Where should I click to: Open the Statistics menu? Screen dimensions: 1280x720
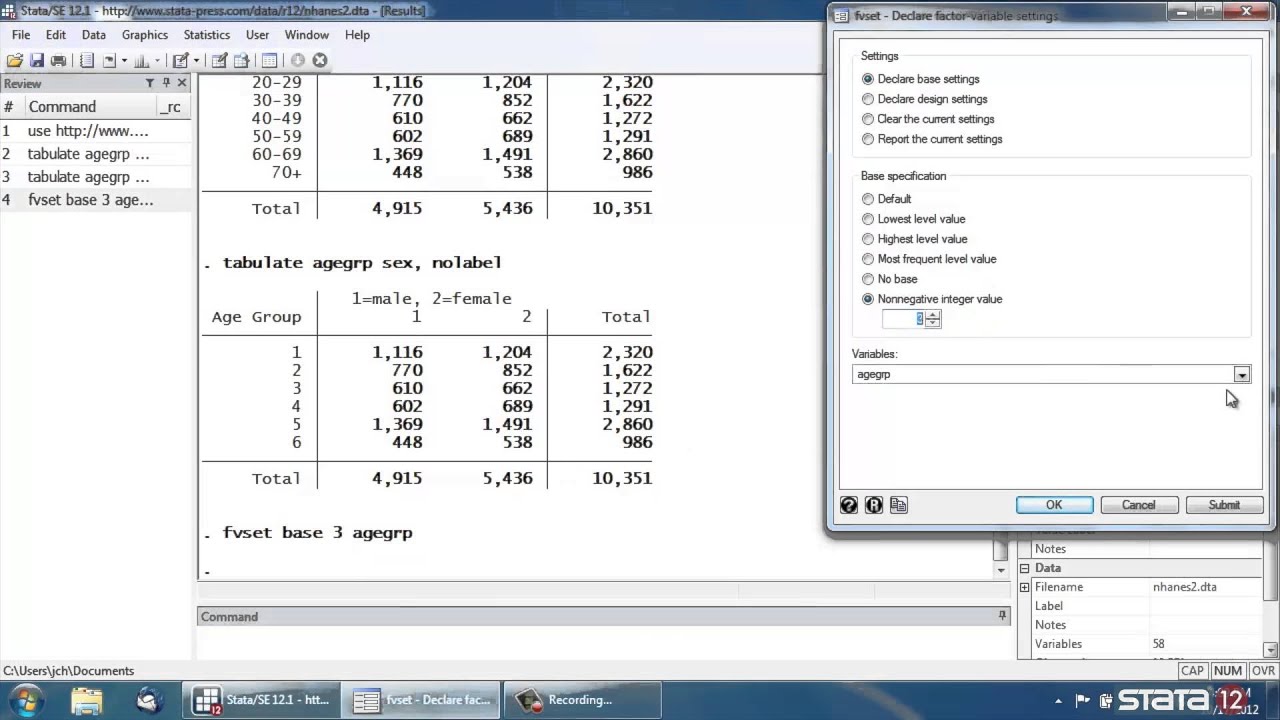click(207, 35)
